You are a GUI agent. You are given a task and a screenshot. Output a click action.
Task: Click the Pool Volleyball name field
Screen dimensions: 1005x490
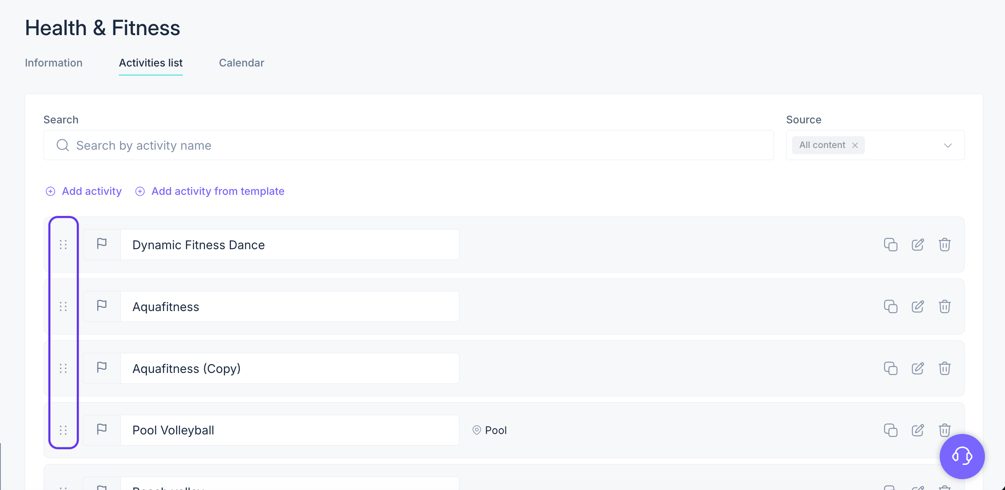(290, 430)
